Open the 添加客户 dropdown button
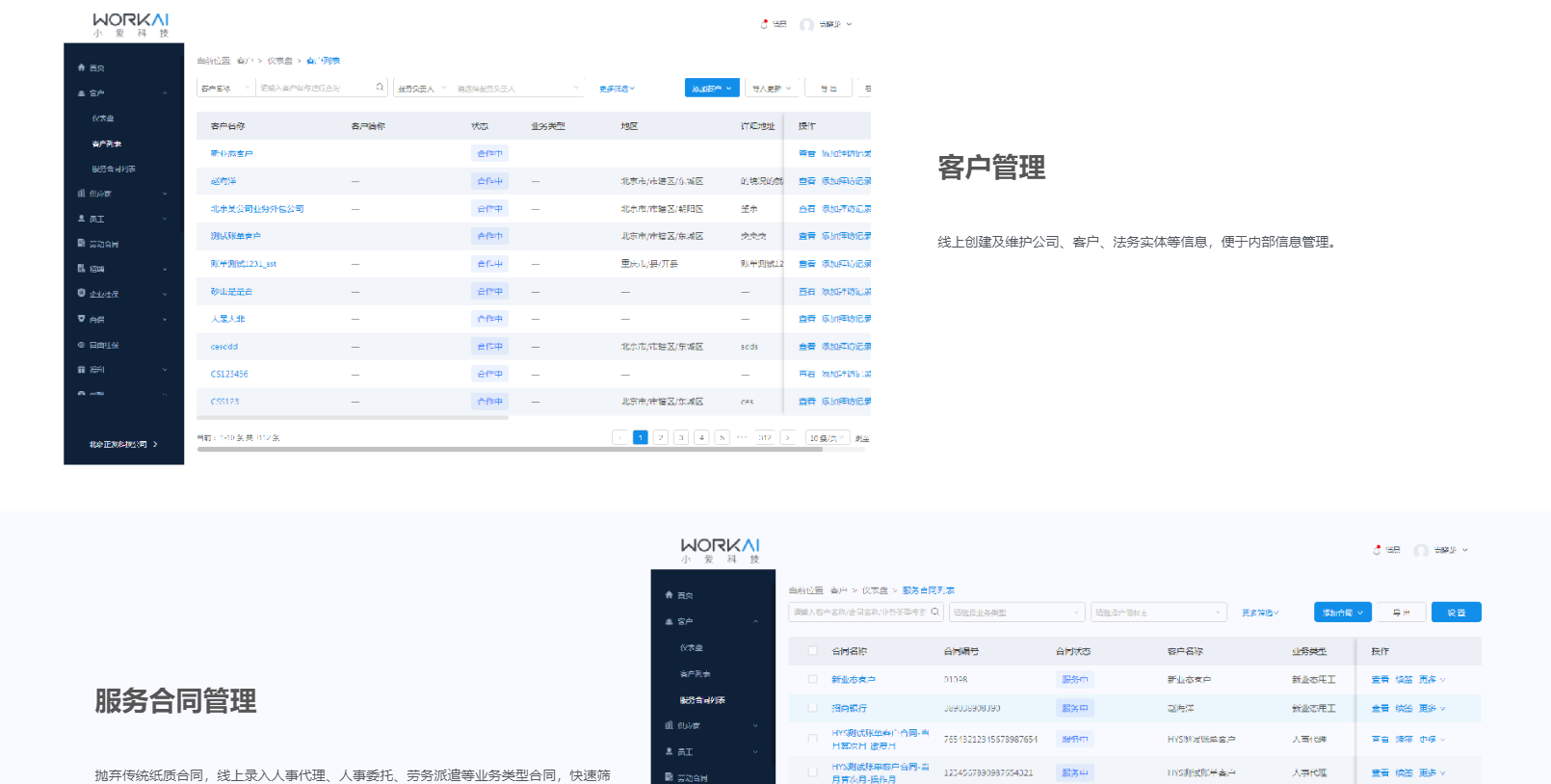This screenshot has height=784, width=1551. tap(712, 88)
